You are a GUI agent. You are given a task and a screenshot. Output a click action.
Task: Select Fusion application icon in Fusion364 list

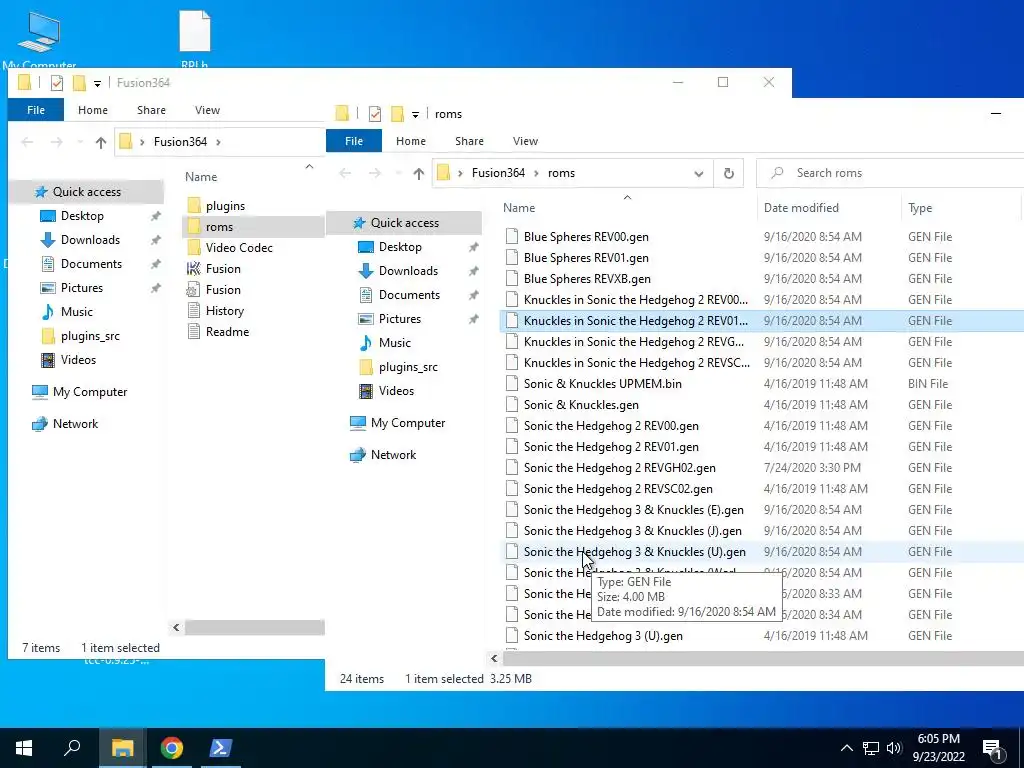click(213, 269)
